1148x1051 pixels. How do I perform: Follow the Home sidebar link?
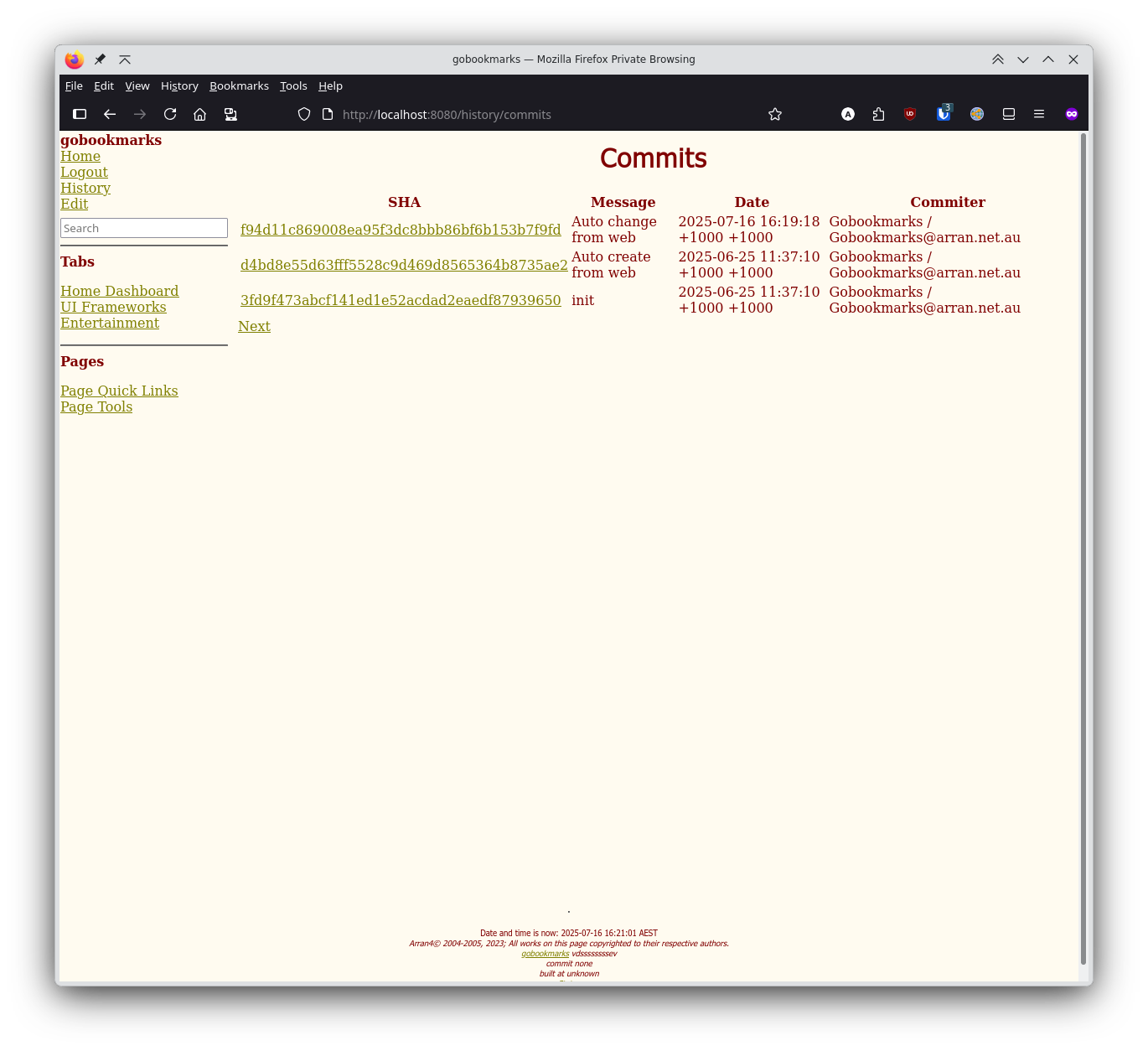[x=80, y=156]
